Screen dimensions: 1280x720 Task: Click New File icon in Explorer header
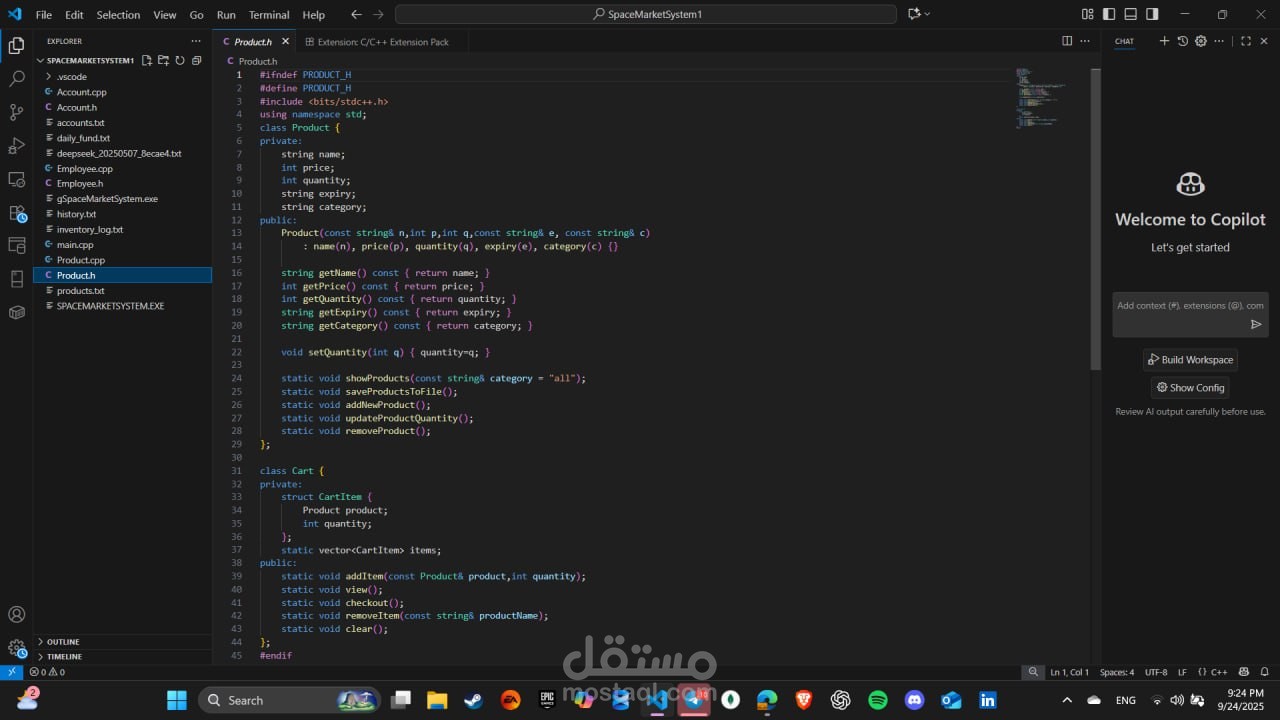click(147, 60)
